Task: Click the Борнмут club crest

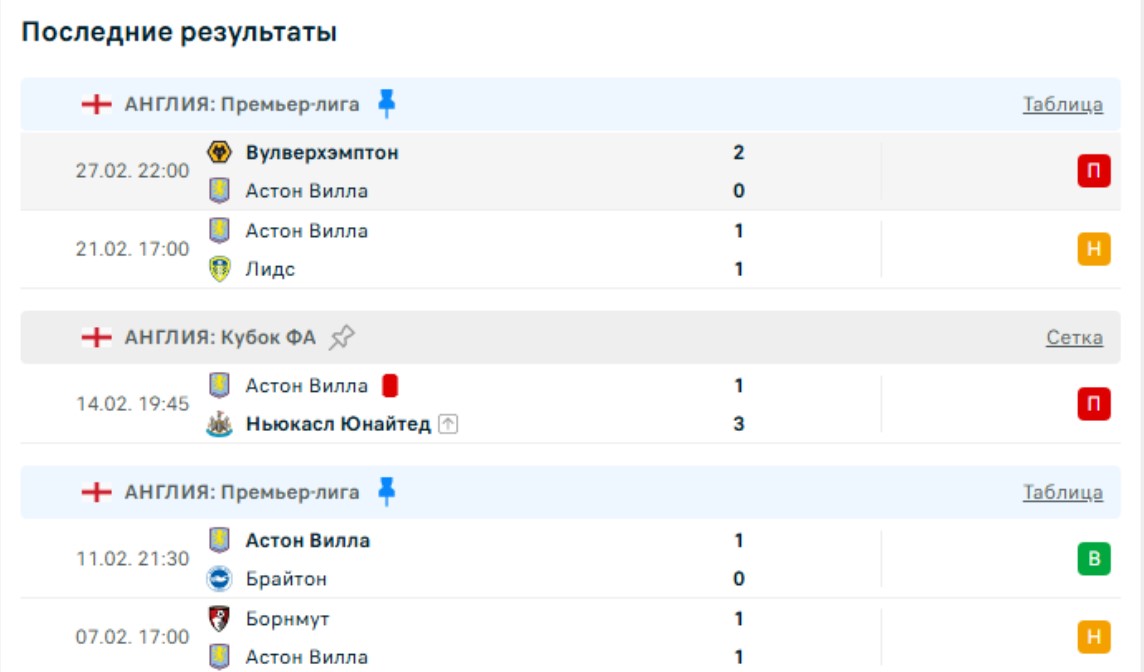Action: pos(219,618)
